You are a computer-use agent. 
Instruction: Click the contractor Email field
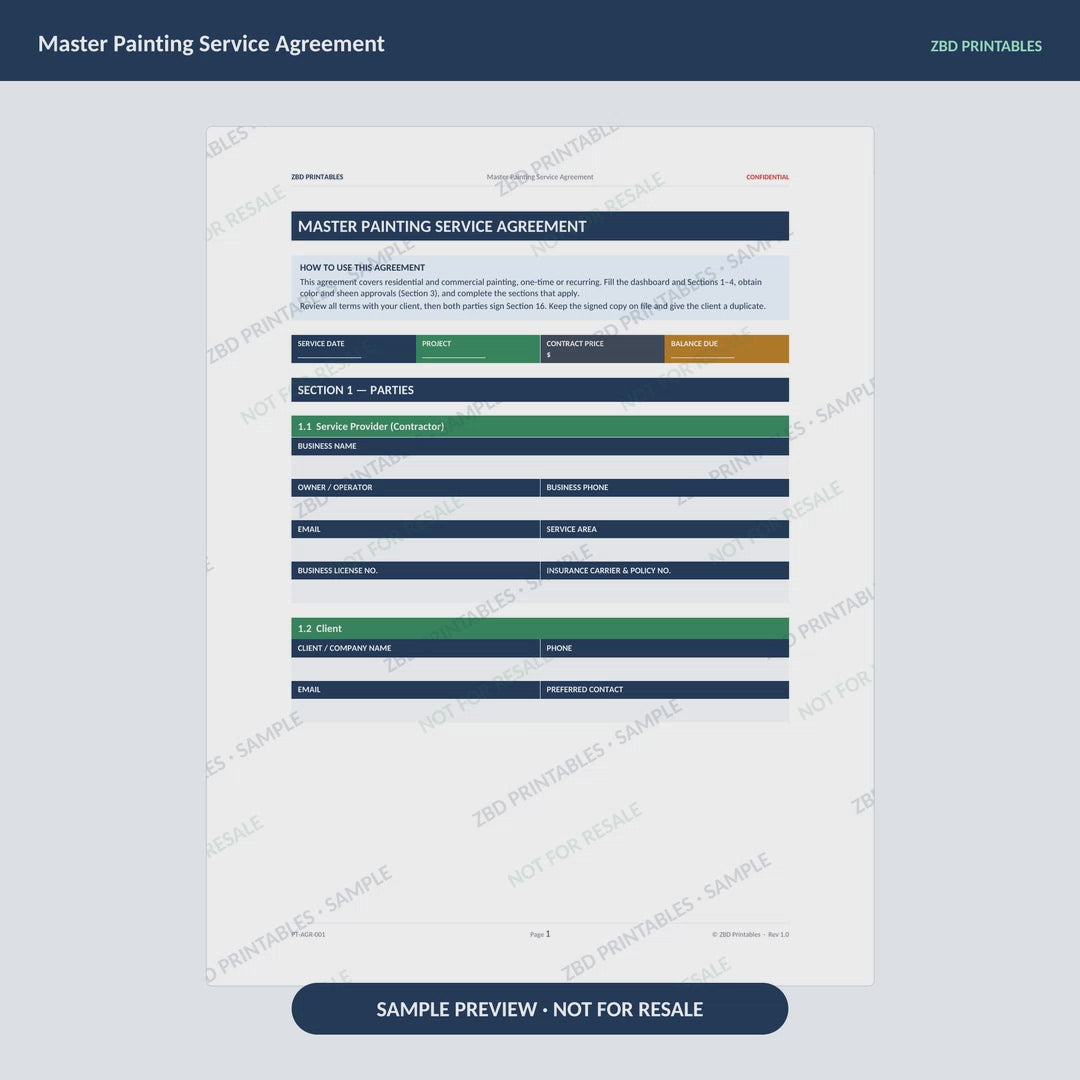pos(415,550)
